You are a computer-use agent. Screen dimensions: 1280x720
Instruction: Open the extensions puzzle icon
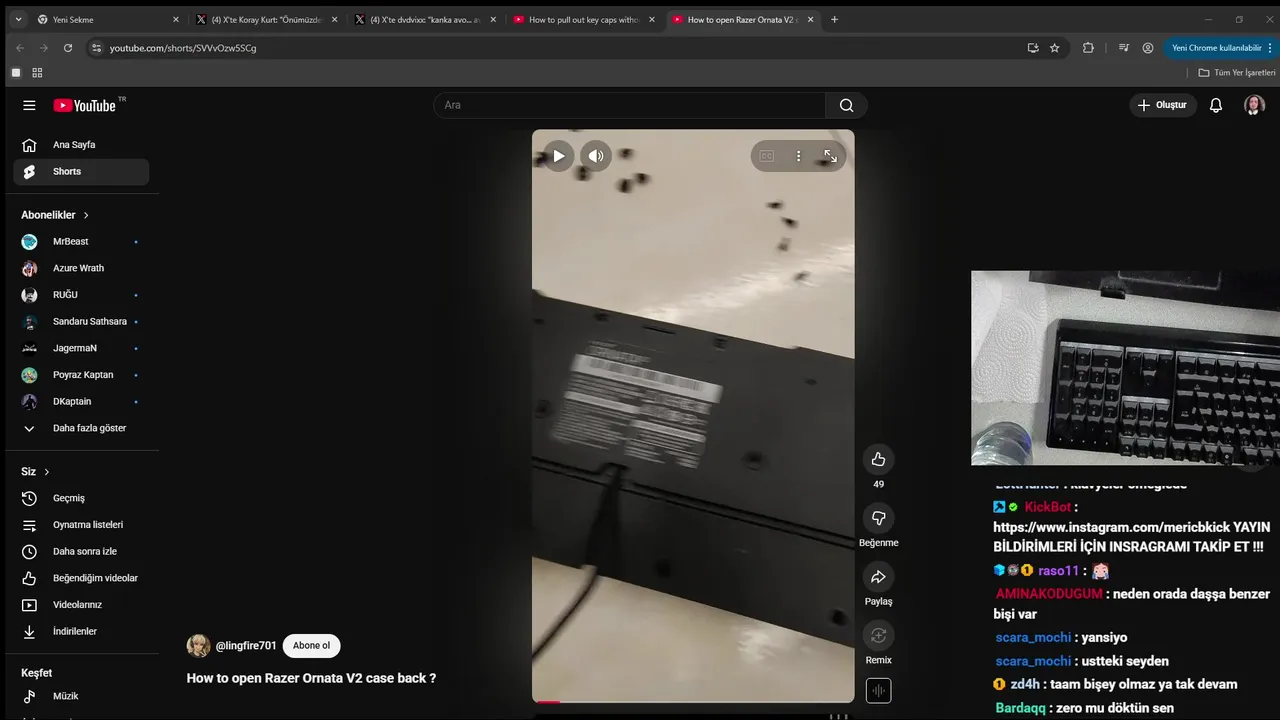1088,47
